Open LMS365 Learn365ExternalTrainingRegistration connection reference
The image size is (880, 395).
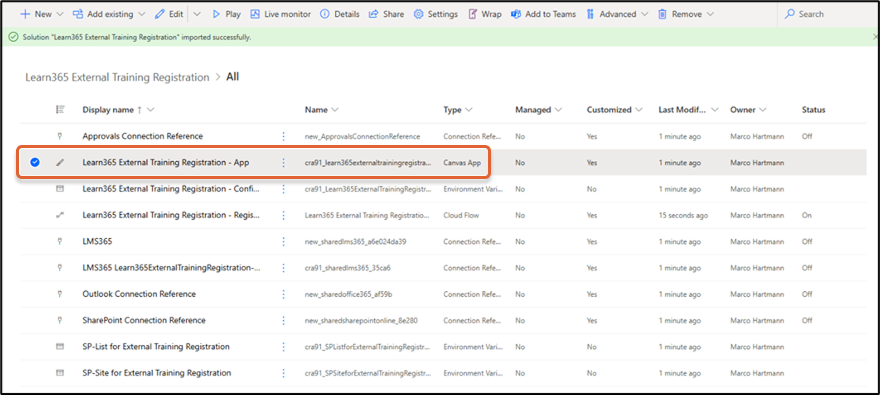pyautogui.click(x=171, y=268)
